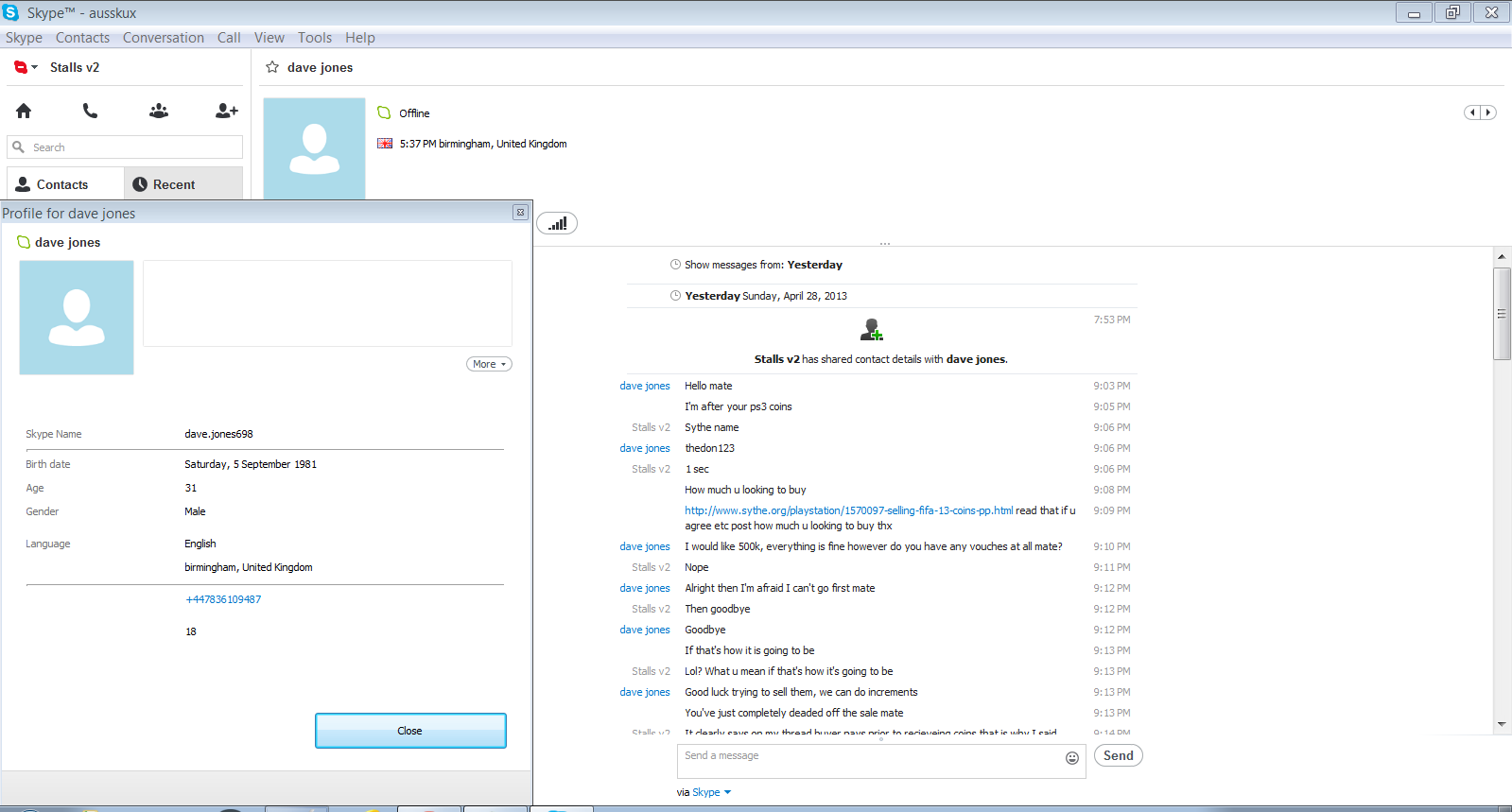Click the dave jones conversation title

[321, 67]
